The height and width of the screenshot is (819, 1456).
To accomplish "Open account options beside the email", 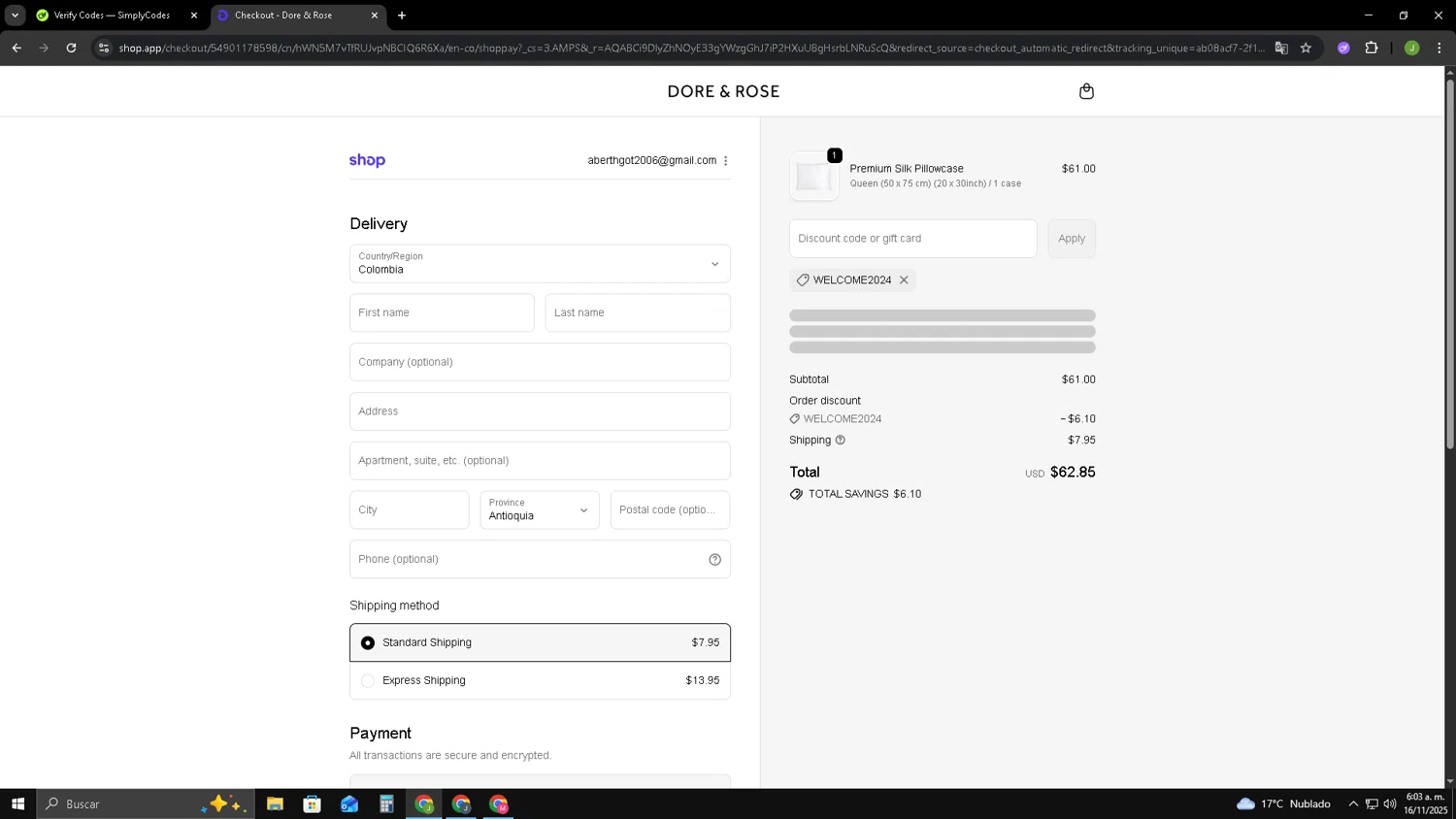I will click(x=726, y=161).
